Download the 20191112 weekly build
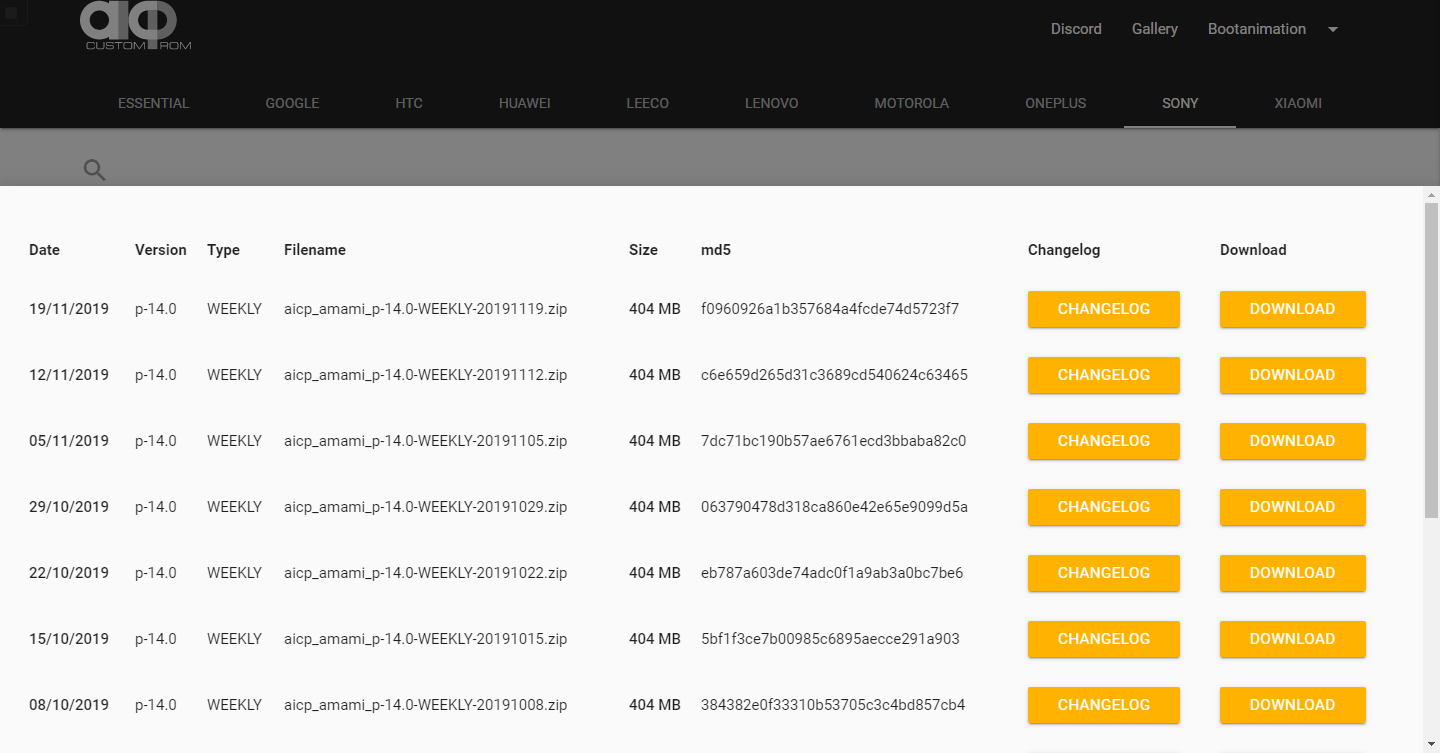 (x=1293, y=375)
